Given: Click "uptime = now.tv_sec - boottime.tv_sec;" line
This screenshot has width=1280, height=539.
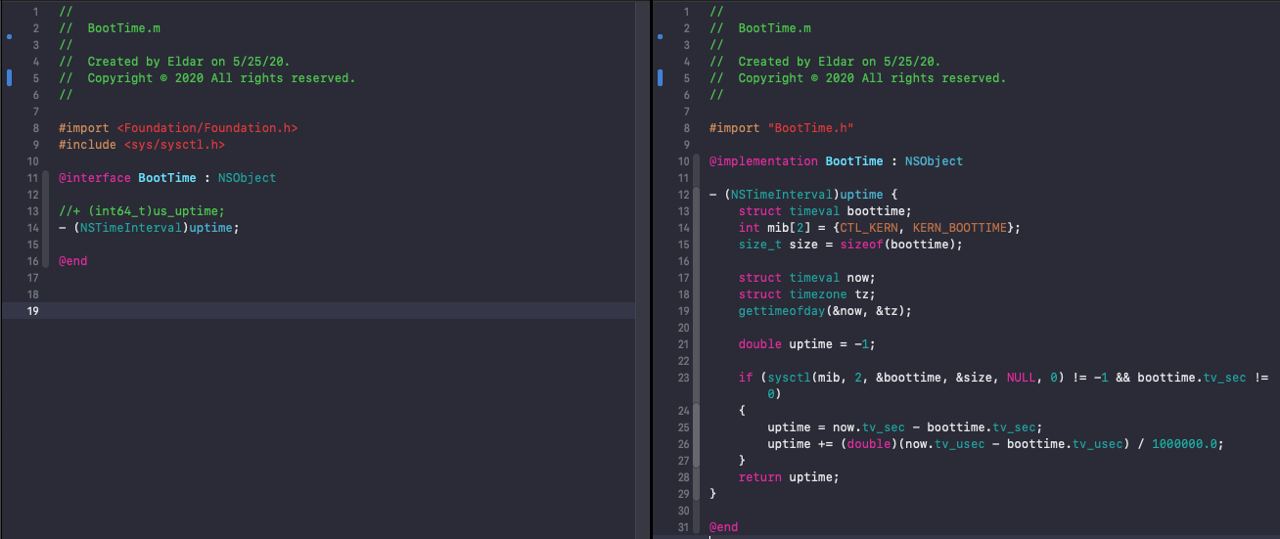Looking at the screenshot, I should pos(905,427).
